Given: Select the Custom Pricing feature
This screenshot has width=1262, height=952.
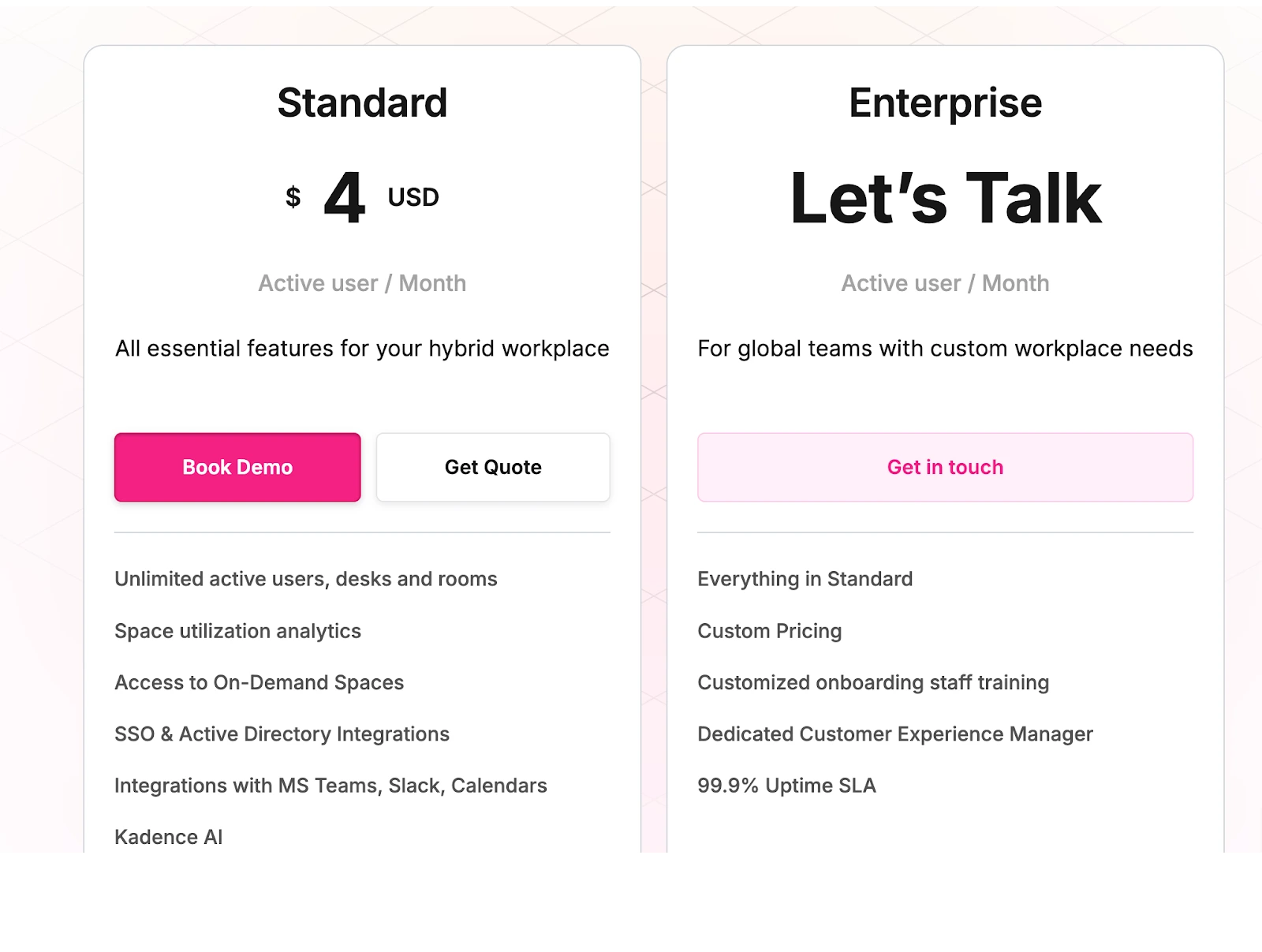Looking at the screenshot, I should (769, 631).
